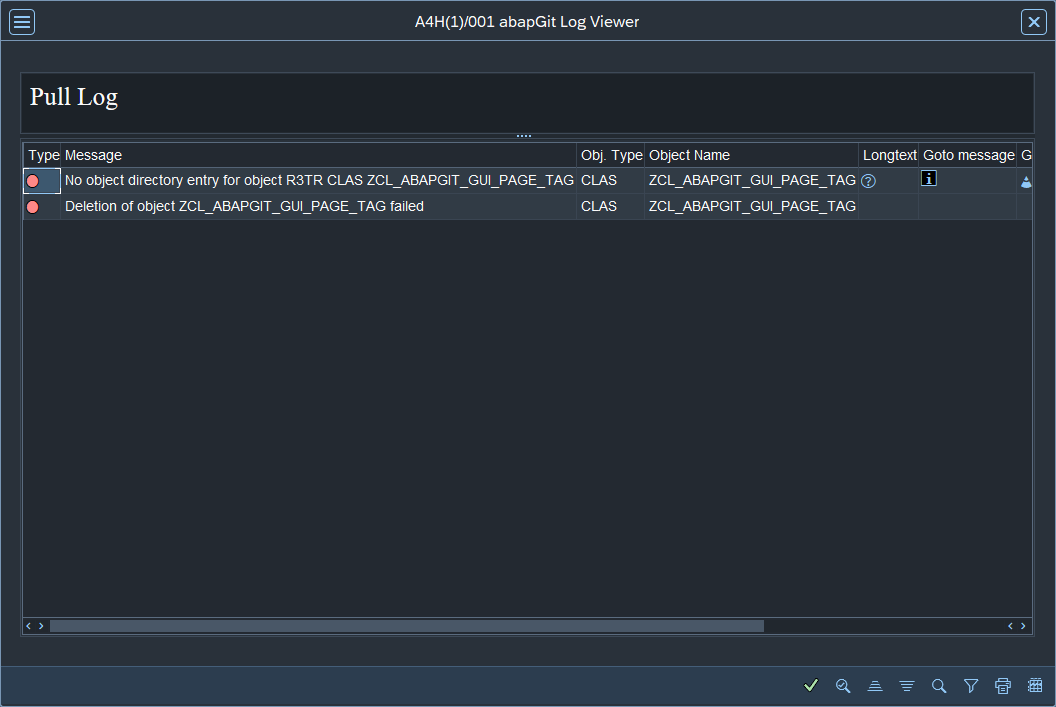
Task: Select the Goto message column header
Action: (968, 156)
